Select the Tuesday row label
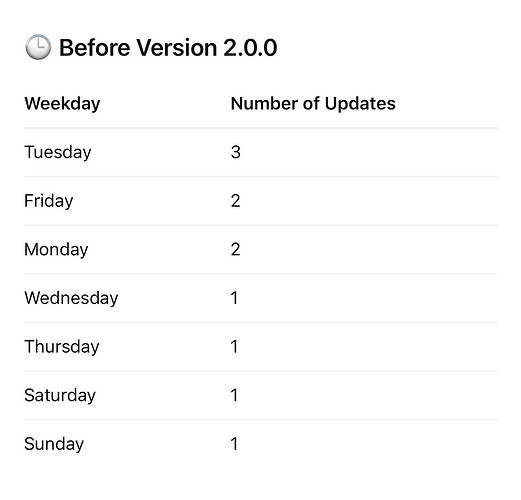The width and height of the screenshot is (521, 500). [58, 153]
